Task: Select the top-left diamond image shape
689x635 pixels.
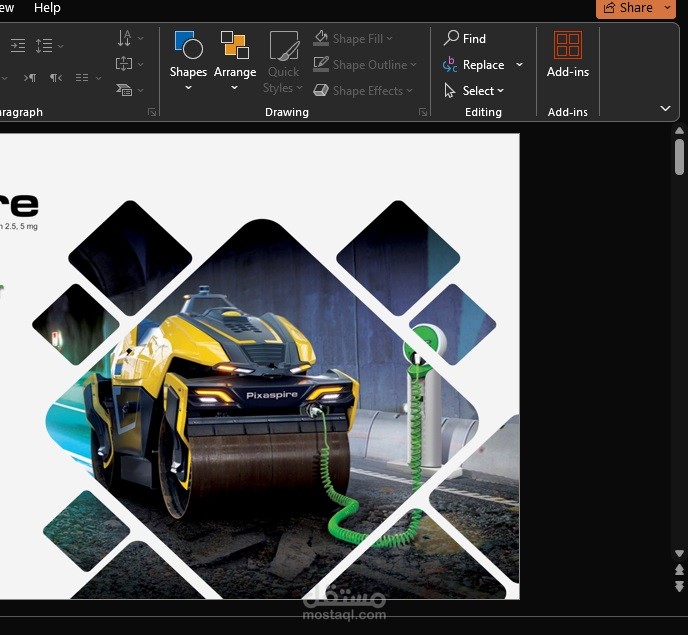Action: tap(130, 258)
